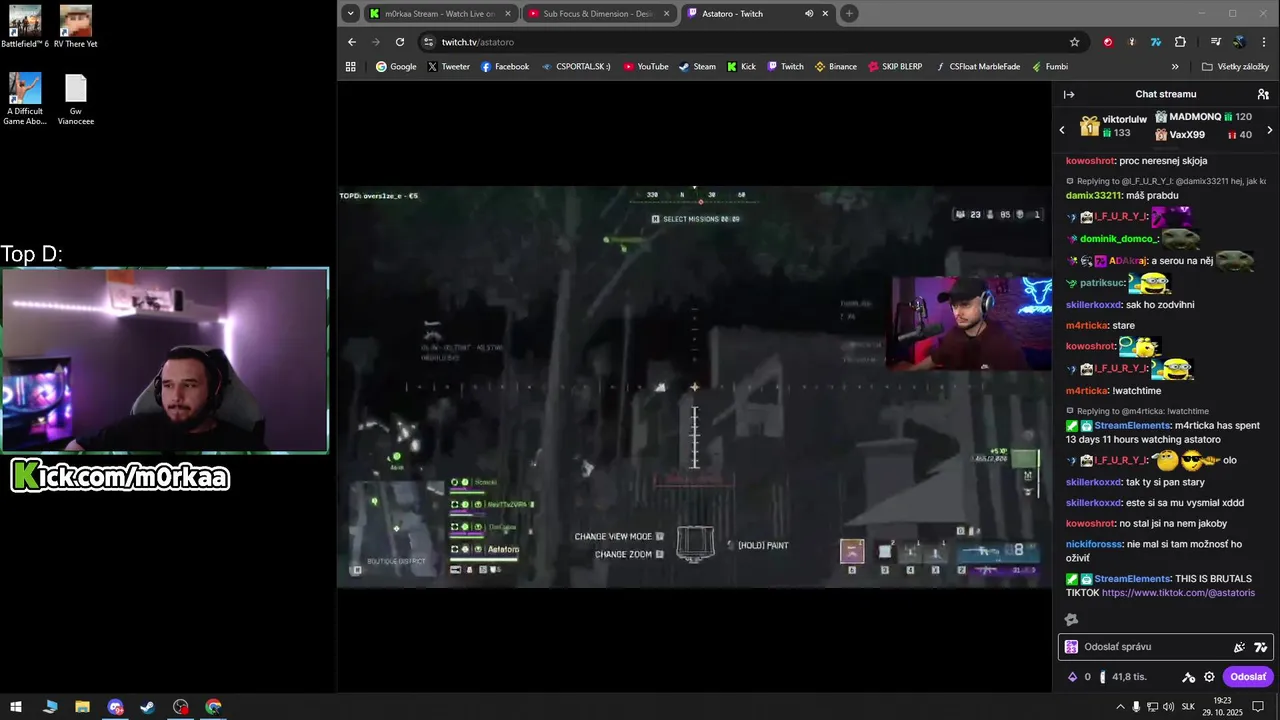
Task: Go back to the previous page
Action: [x=352, y=42]
